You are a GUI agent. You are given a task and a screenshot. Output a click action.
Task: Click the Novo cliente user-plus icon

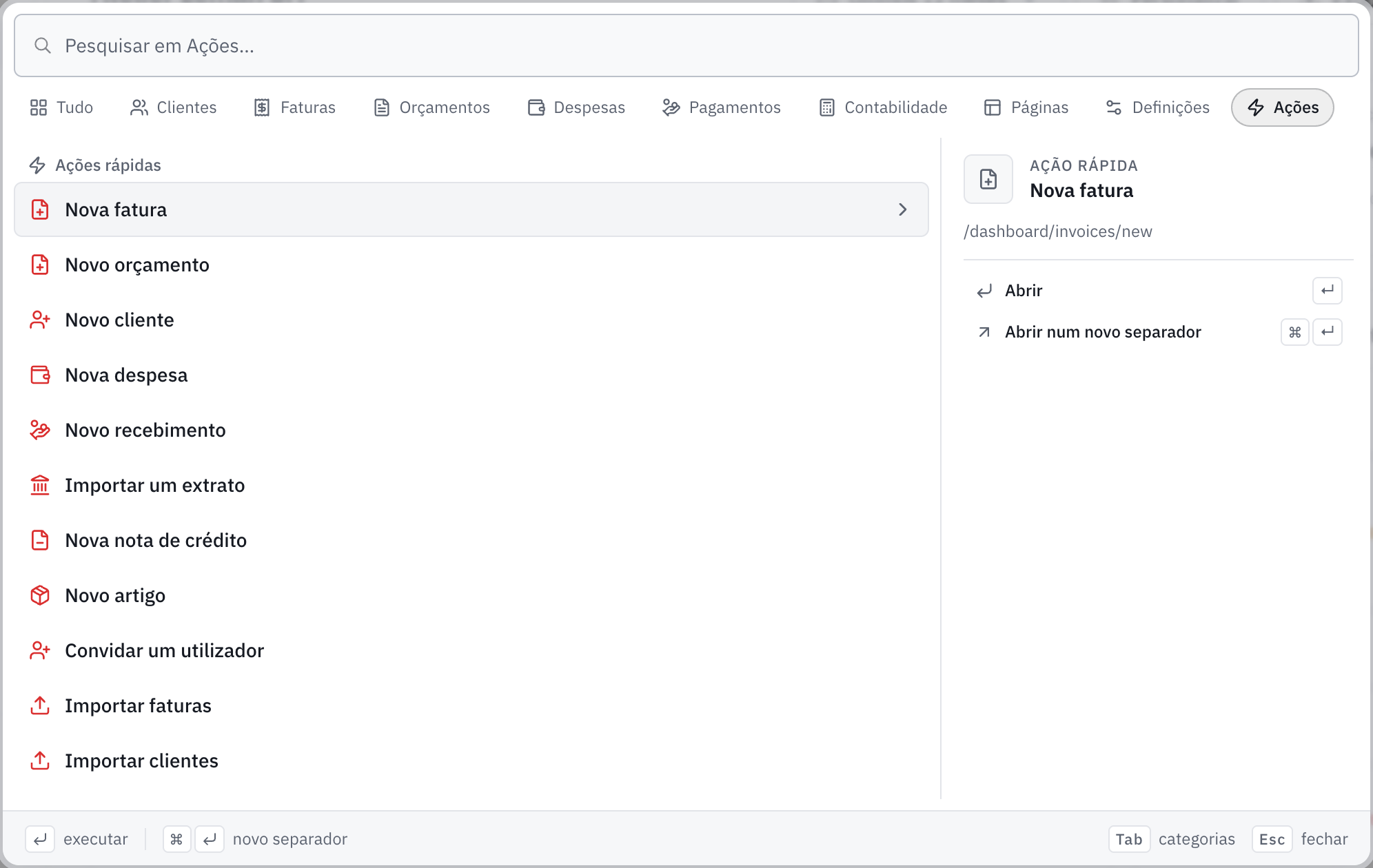40,320
